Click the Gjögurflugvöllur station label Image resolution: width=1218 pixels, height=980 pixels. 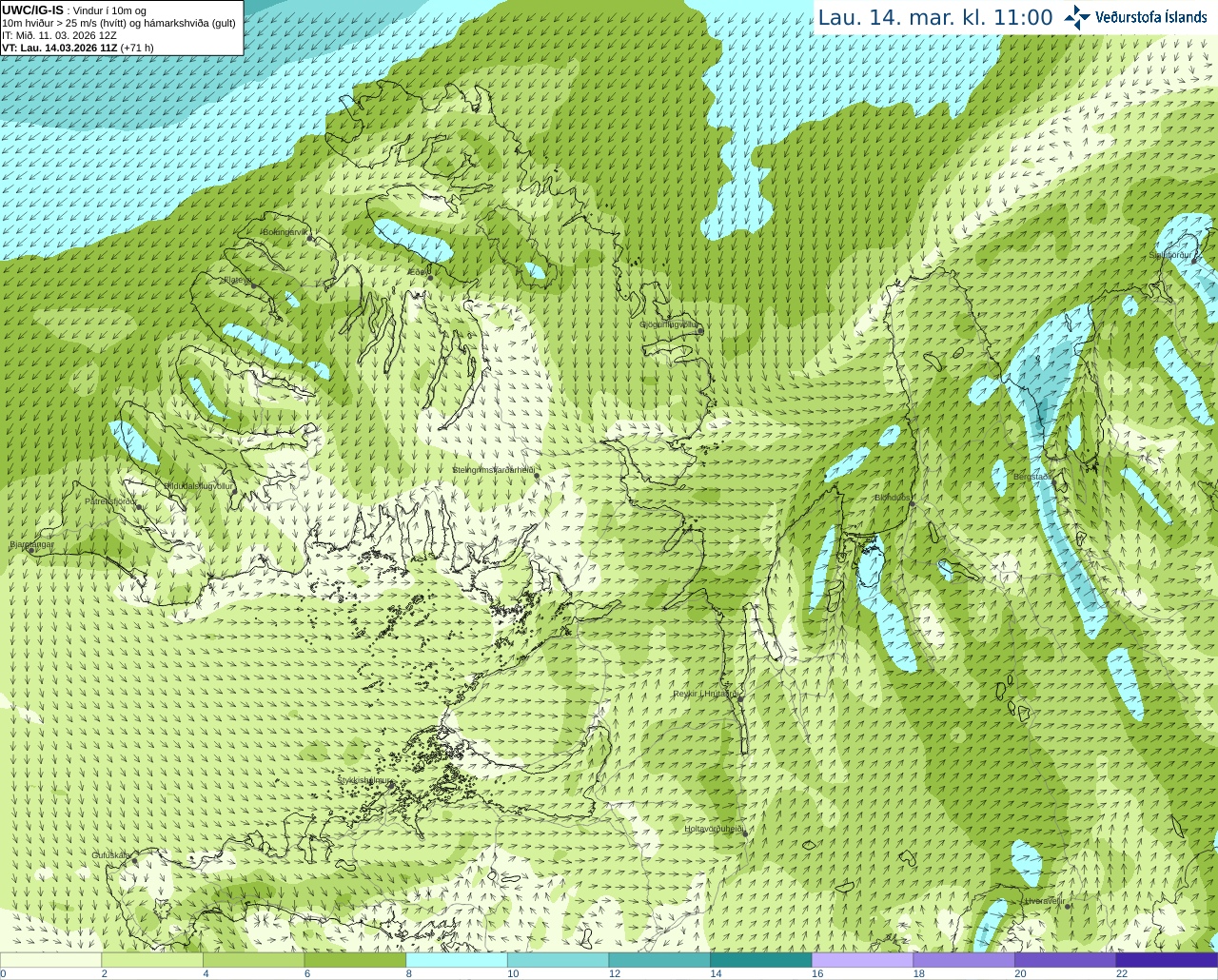pyautogui.click(x=668, y=324)
